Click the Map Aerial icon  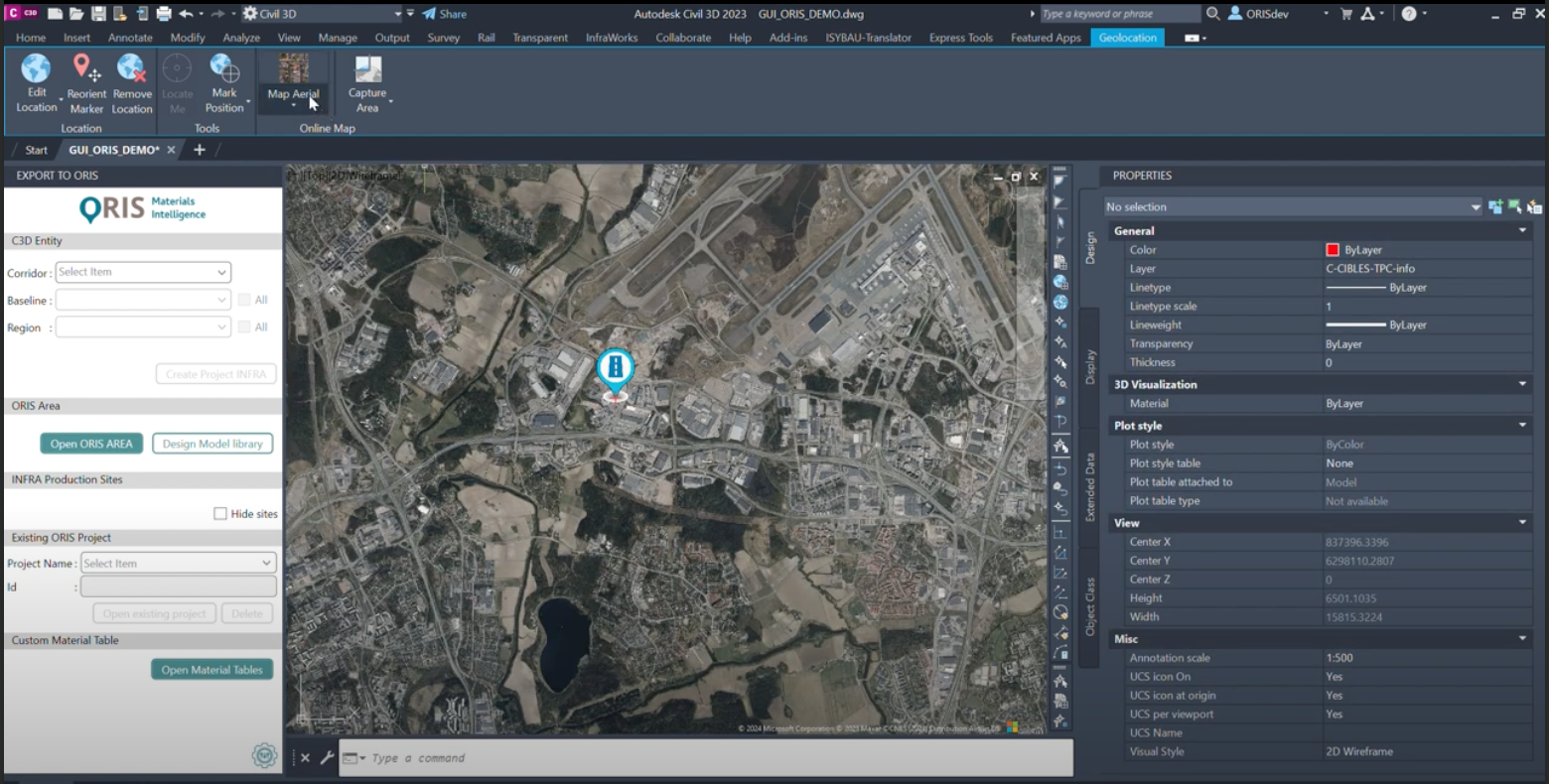tap(293, 68)
